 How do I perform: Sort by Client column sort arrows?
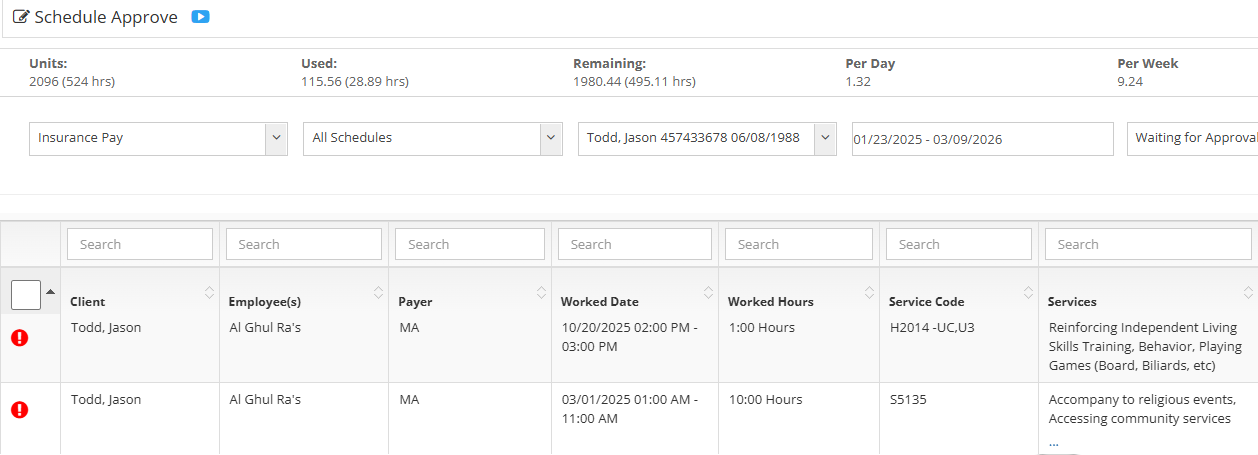coord(209,292)
